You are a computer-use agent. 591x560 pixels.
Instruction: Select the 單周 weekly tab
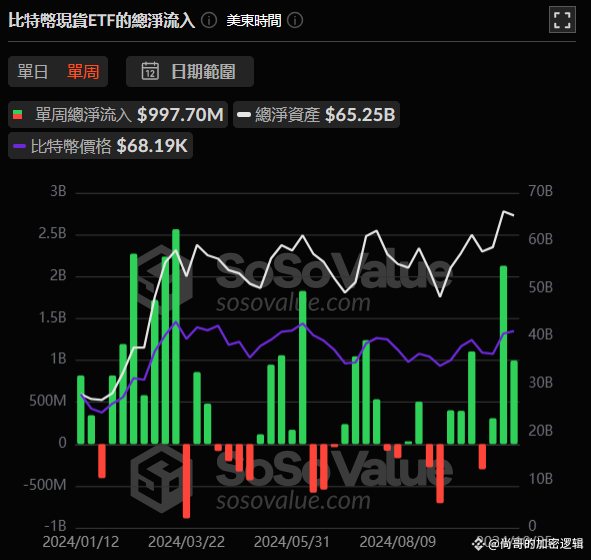[x=83, y=72]
